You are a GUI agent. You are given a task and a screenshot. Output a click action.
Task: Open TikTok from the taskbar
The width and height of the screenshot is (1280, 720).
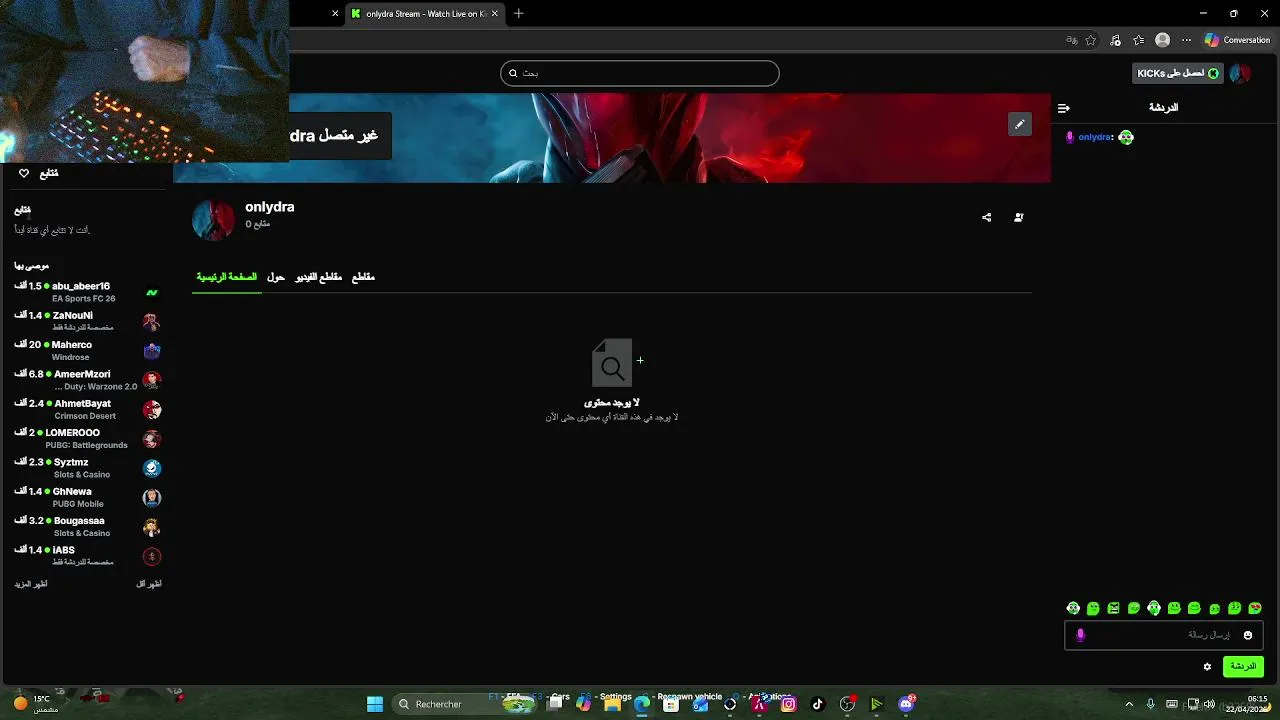point(817,704)
